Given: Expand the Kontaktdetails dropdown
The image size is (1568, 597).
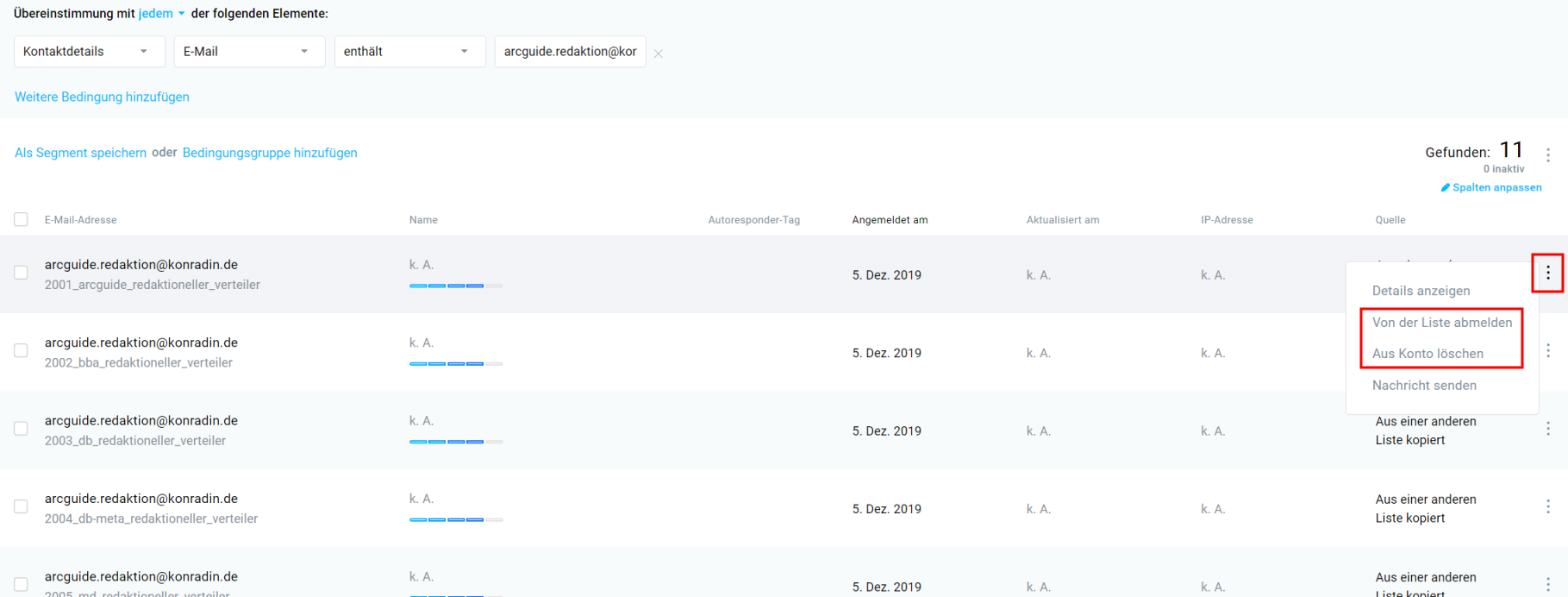Looking at the screenshot, I should [x=85, y=52].
